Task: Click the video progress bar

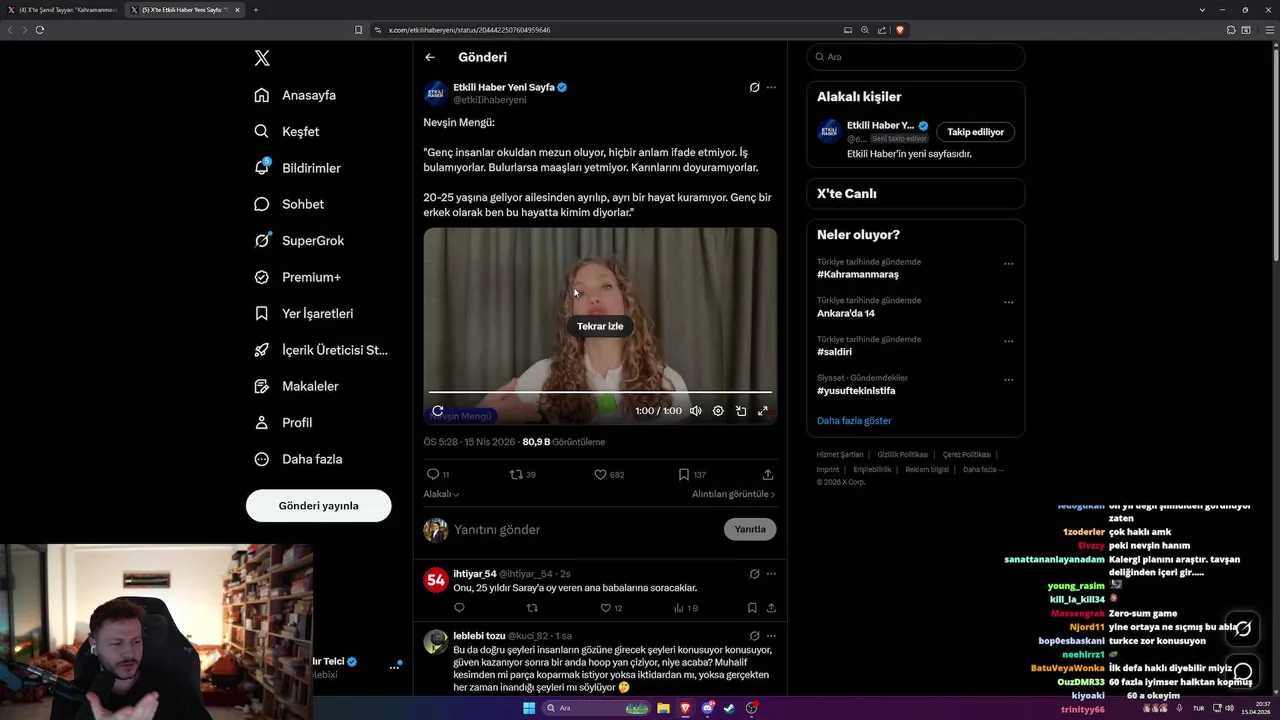Action: [x=600, y=392]
